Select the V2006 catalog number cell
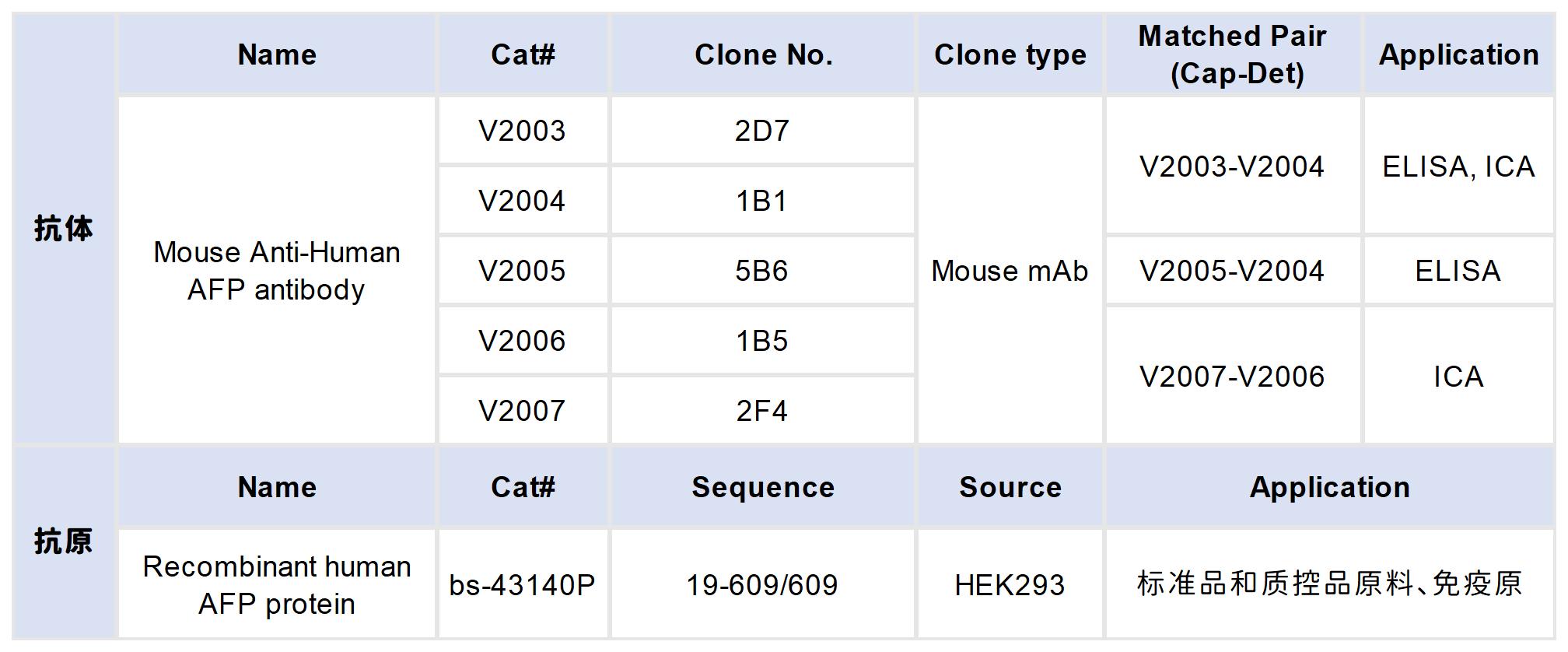The width and height of the screenshot is (1568, 652). [x=522, y=341]
